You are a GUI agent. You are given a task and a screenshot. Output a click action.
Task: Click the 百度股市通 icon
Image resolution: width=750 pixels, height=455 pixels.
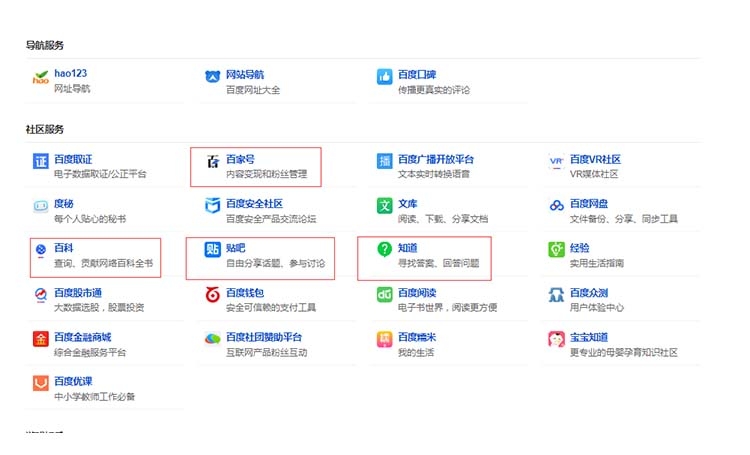point(41,295)
